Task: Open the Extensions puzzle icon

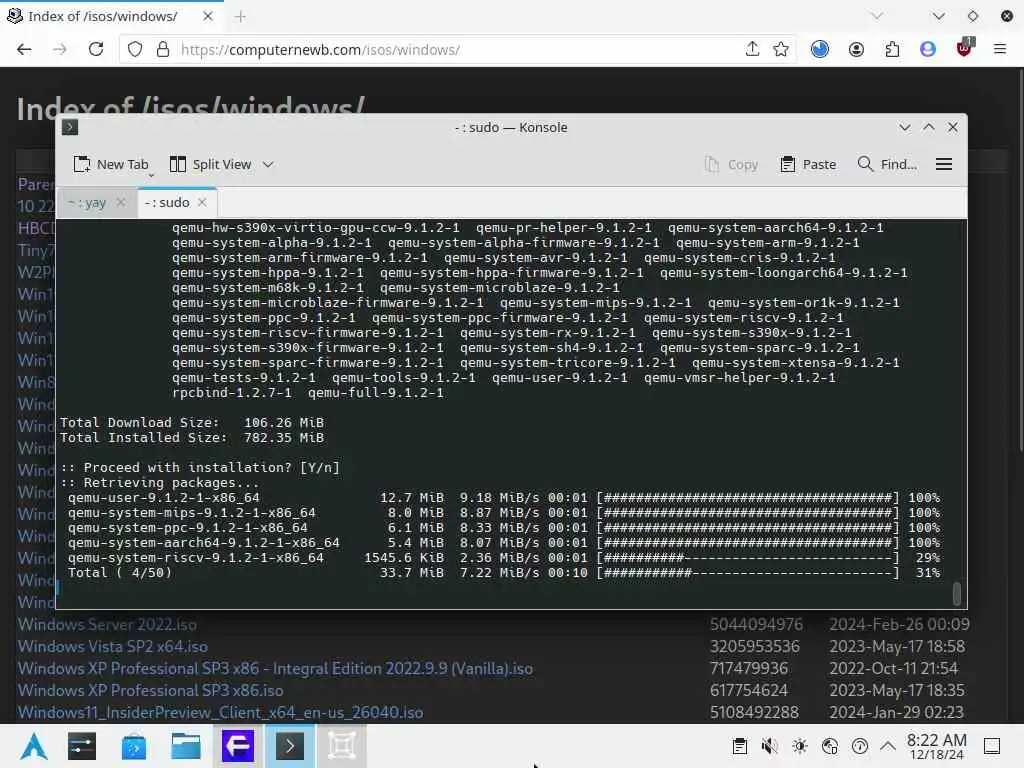Action: pos(892,50)
